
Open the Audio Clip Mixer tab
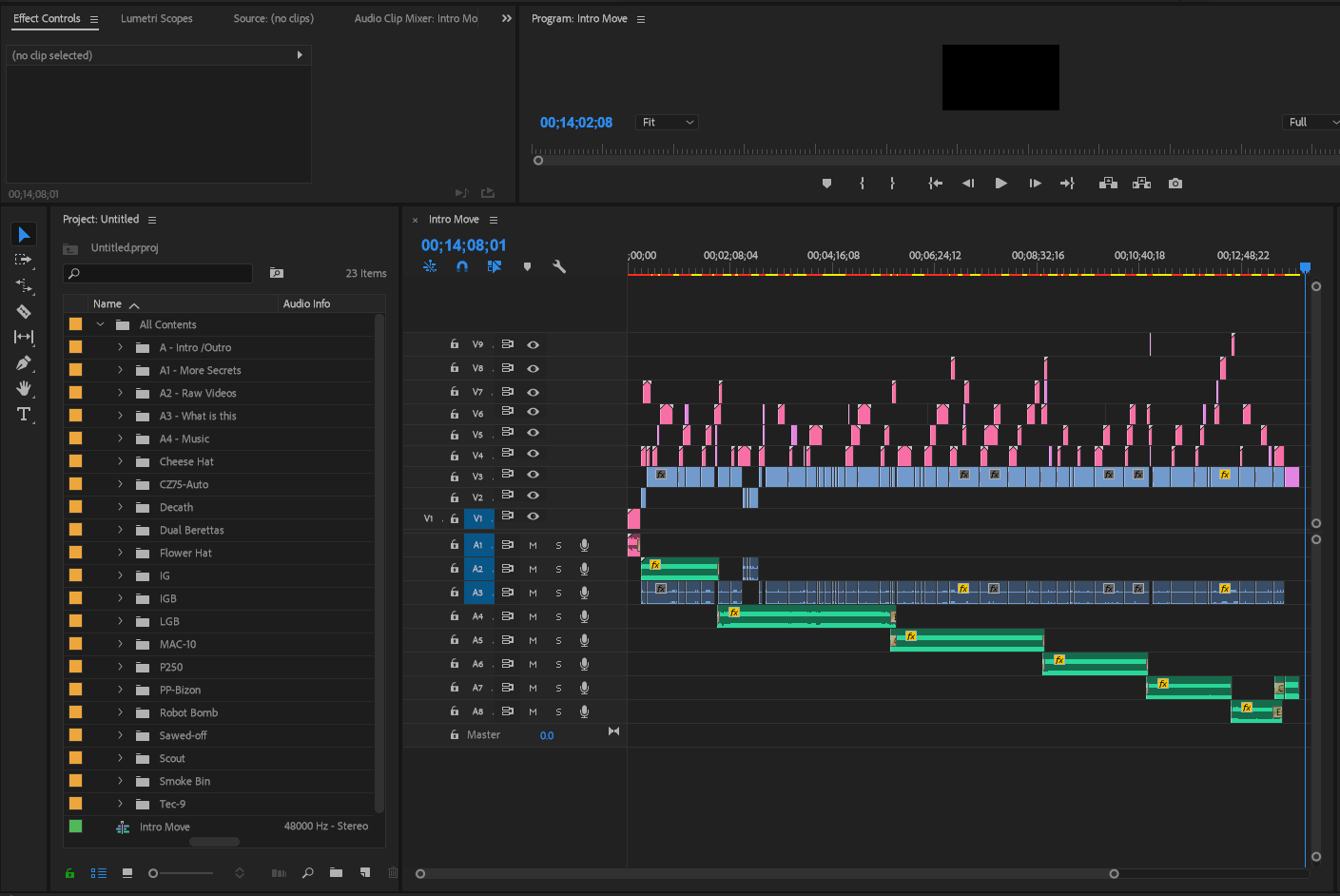click(x=416, y=19)
